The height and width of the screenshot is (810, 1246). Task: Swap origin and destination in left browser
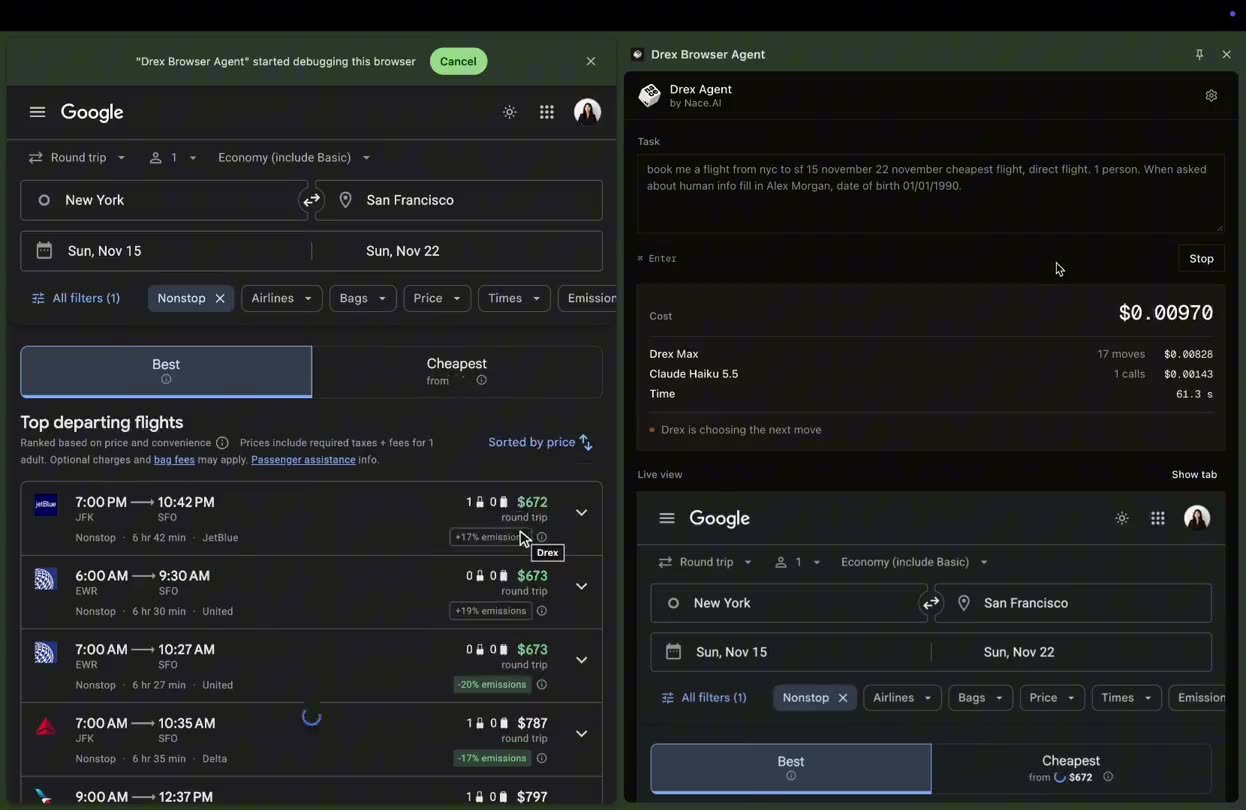point(311,200)
